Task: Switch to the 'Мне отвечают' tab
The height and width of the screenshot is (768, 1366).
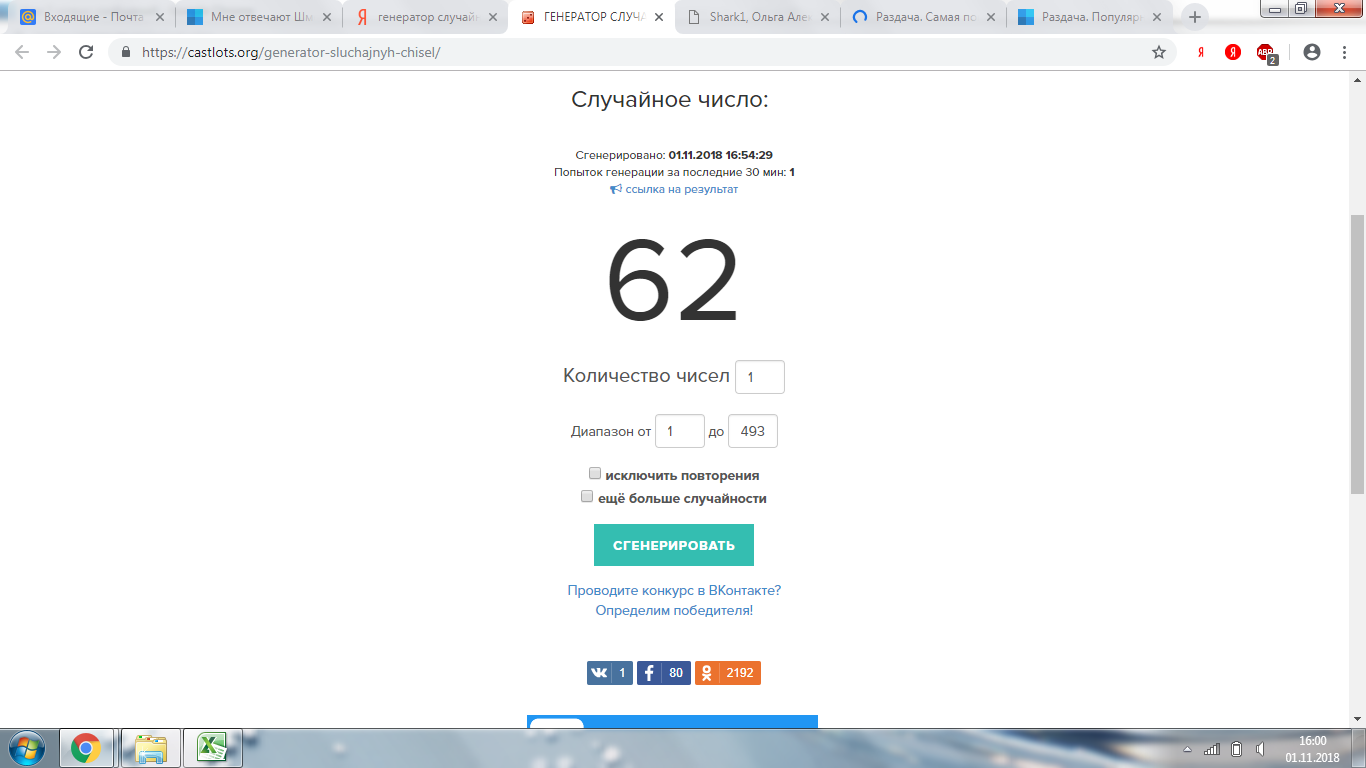Action: click(x=259, y=17)
